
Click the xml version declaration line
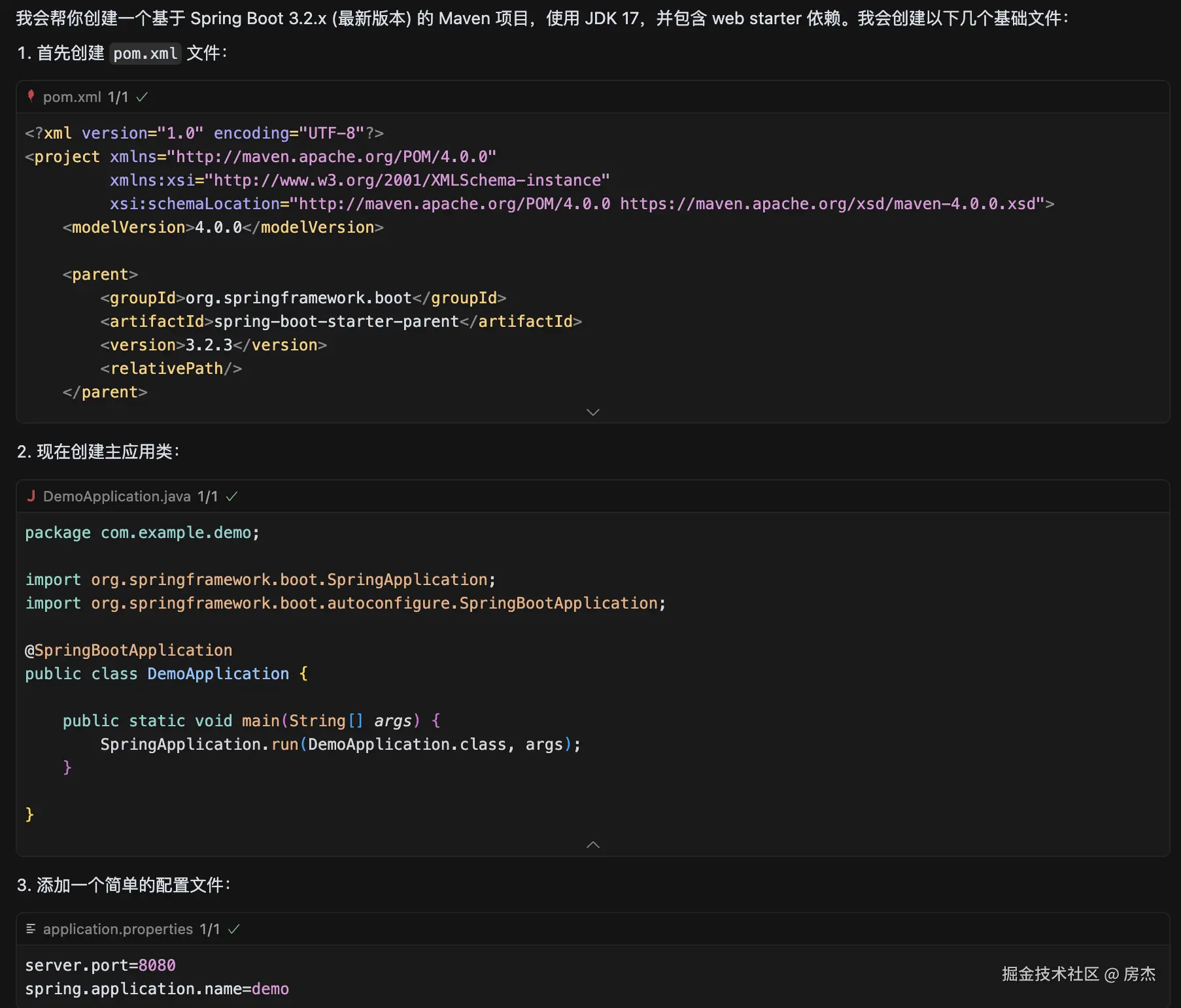coord(204,133)
